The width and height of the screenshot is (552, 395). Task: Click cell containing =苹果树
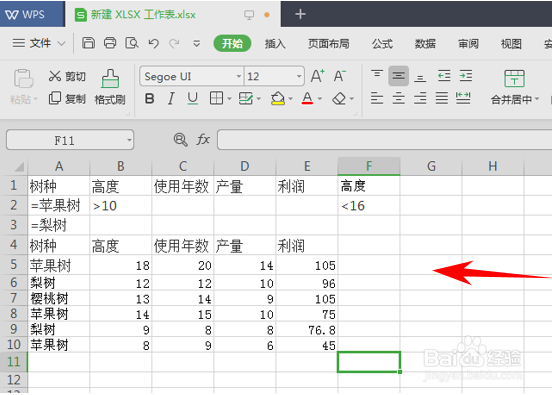point(59,206)
